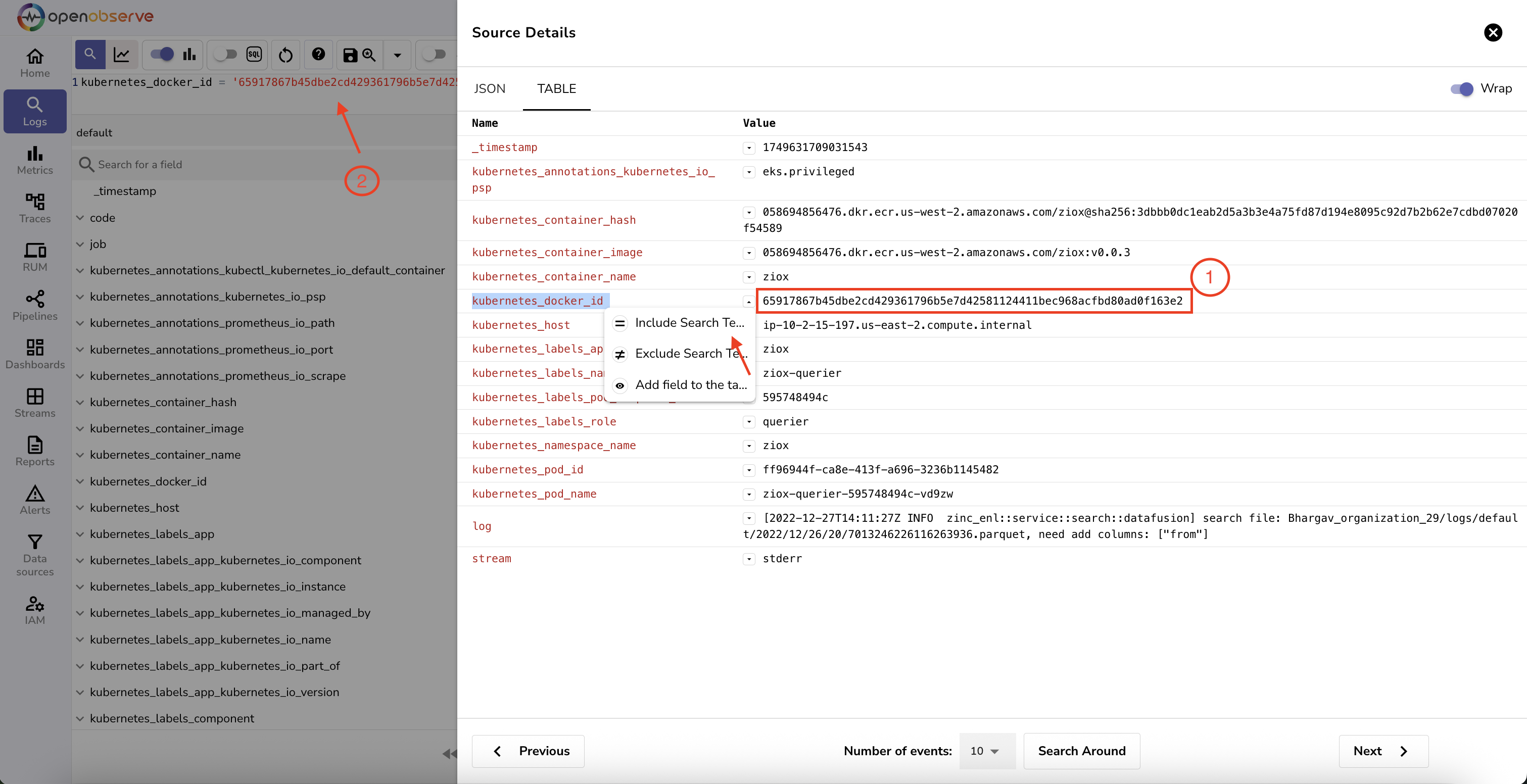Expand the job field
The height and width of the screenshot is (784, 1527).
pos(80,244)
